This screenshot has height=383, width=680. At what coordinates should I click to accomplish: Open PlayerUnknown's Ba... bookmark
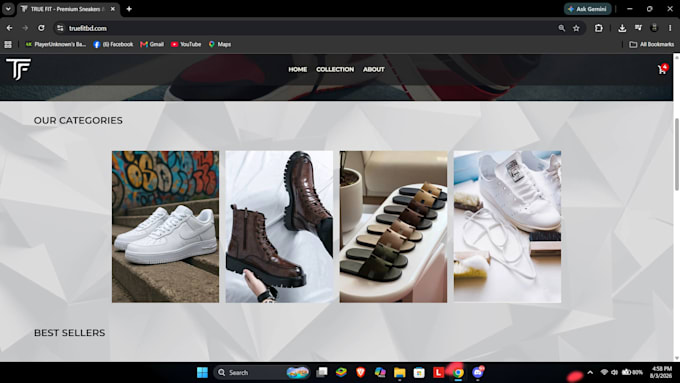click(x=56, y=44)
